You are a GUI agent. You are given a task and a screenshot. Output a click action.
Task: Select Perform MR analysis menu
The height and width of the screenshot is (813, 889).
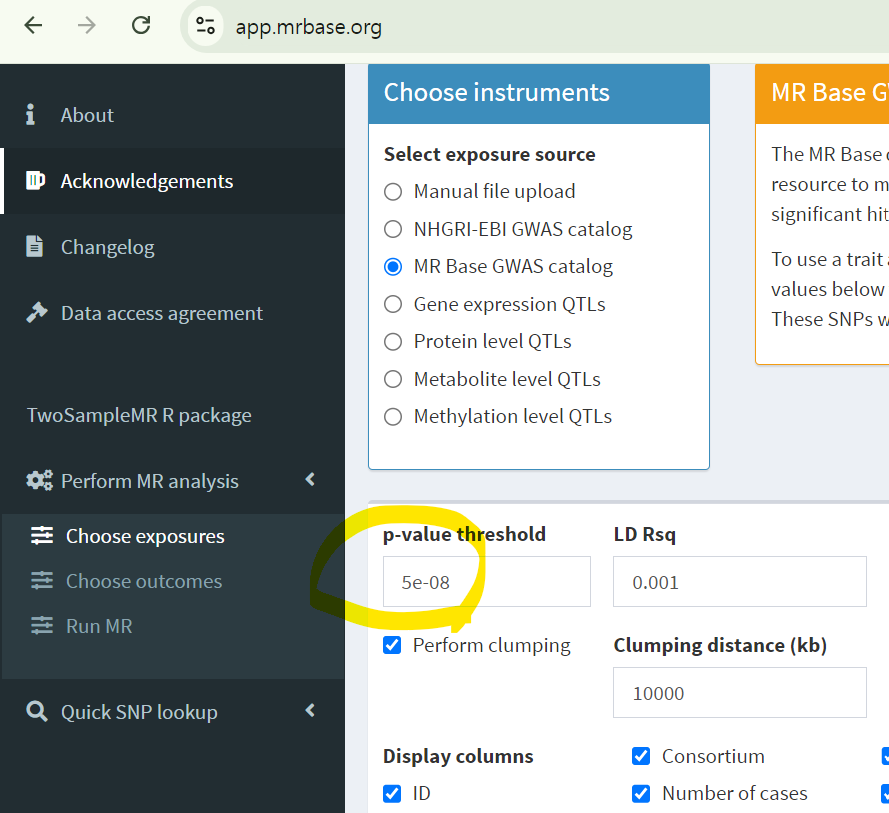click(x=150, y=481)
